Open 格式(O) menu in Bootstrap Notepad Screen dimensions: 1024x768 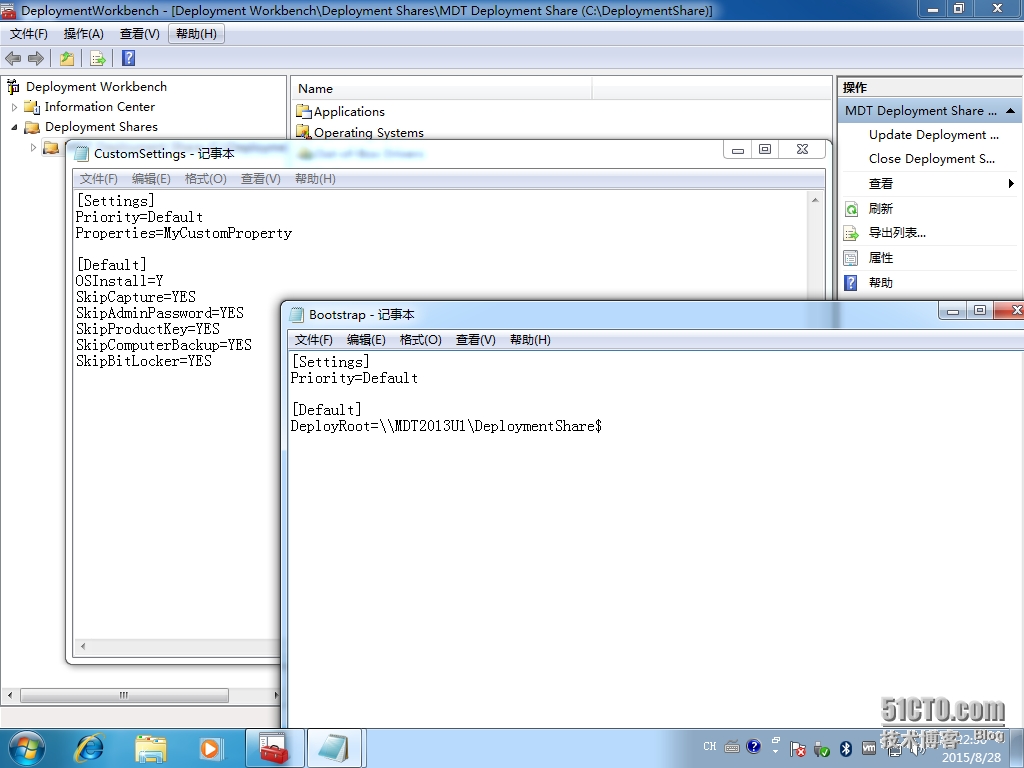tap(421, 340)
